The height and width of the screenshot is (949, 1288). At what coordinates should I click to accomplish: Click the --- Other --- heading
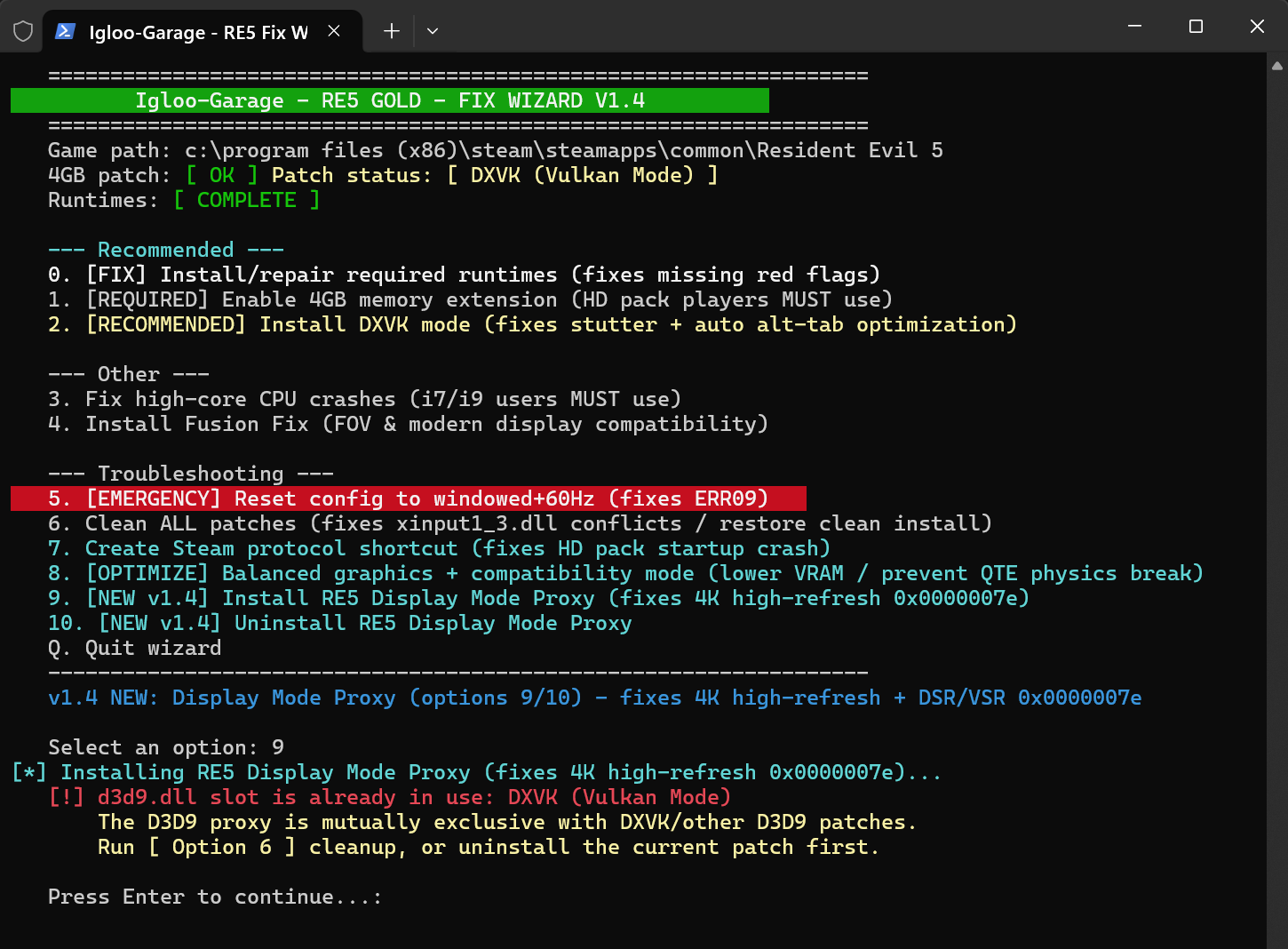click(129, 374)
